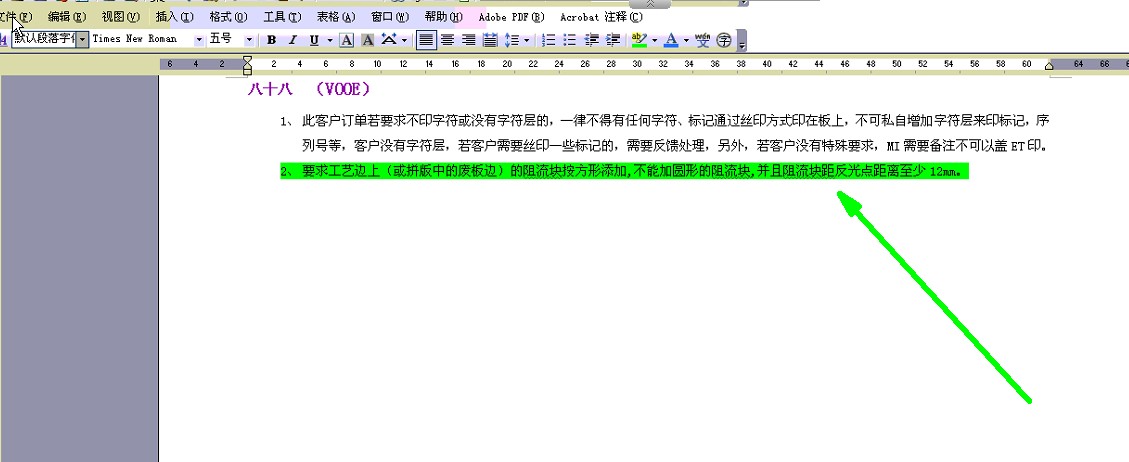Click the enclosed character icon
This screenshot has height=462, width=1129.
click(724, 40)
